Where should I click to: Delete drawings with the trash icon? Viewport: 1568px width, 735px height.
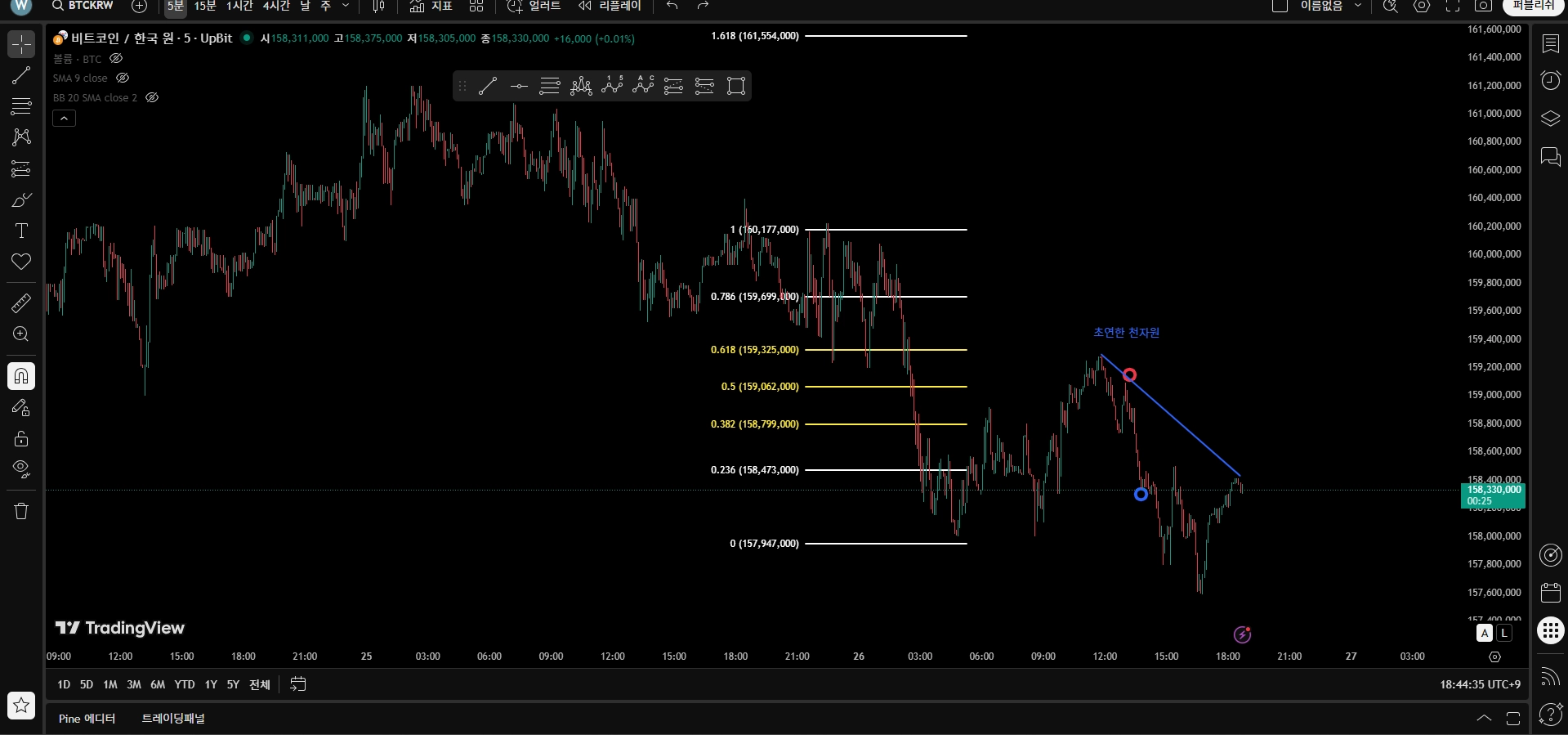click(x=21, y=511)
